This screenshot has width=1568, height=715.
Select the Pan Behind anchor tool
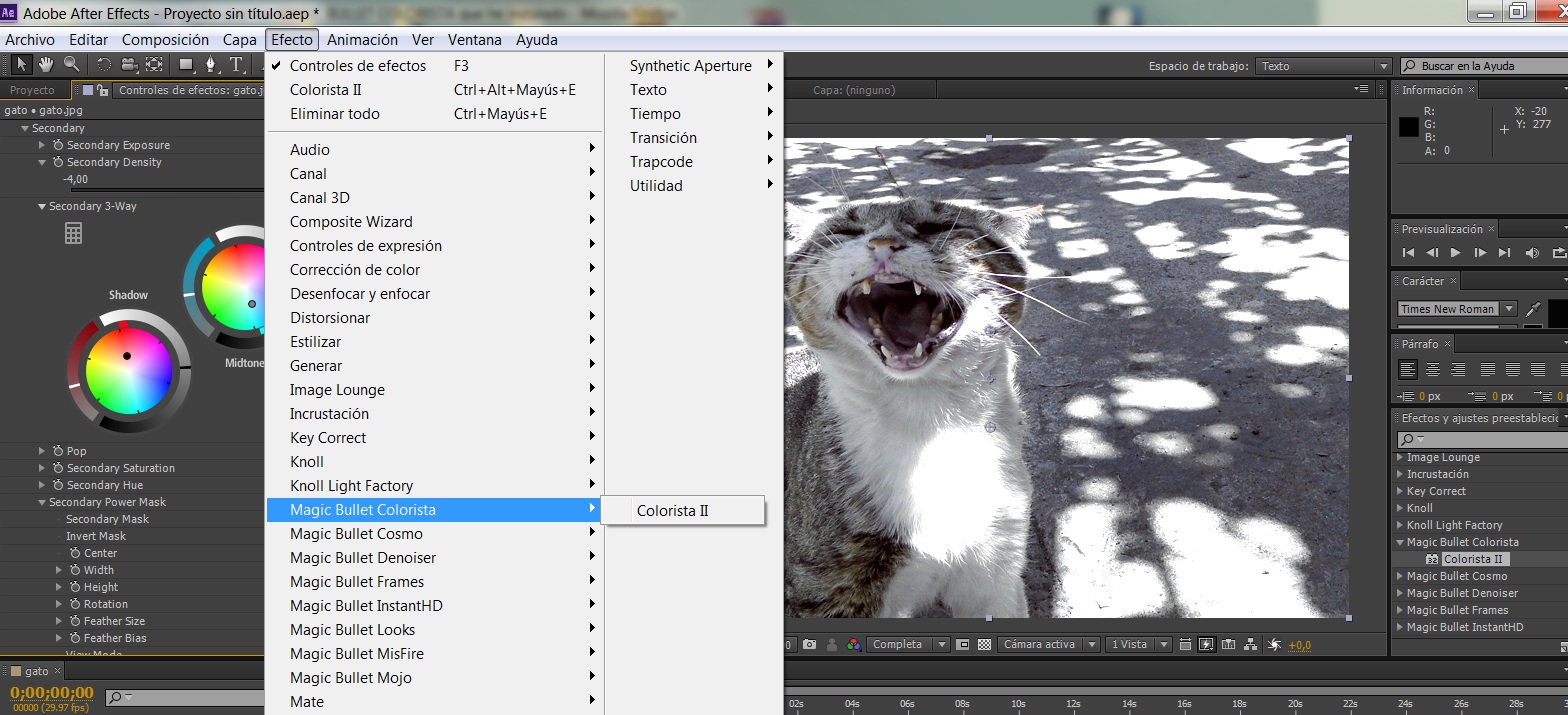point(154,65)
